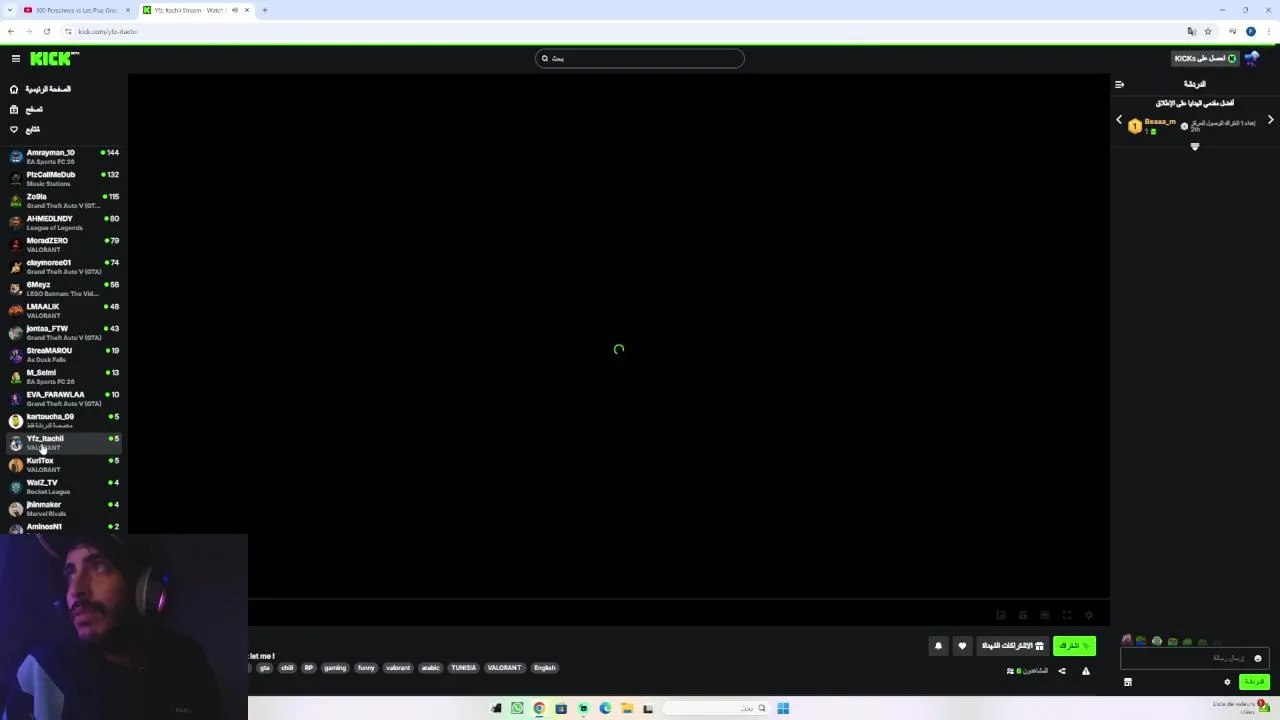Open KuriTox channel in sidebar
Screen dimensions: 1280x720
point(64,465)
